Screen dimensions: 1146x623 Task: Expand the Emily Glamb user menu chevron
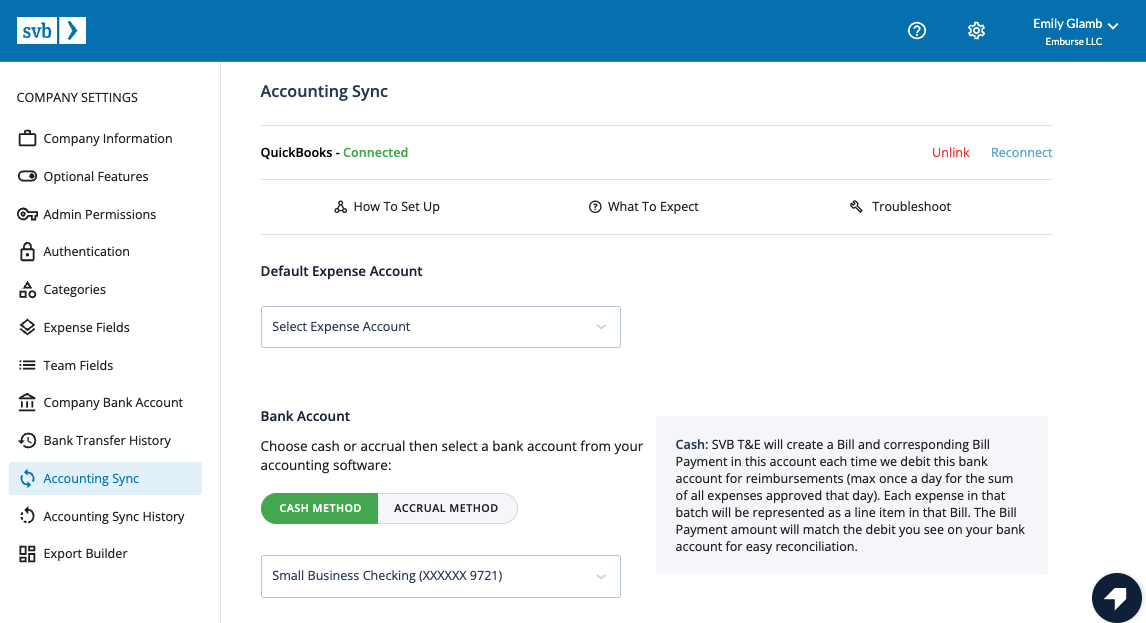(x=1113, y=26)
